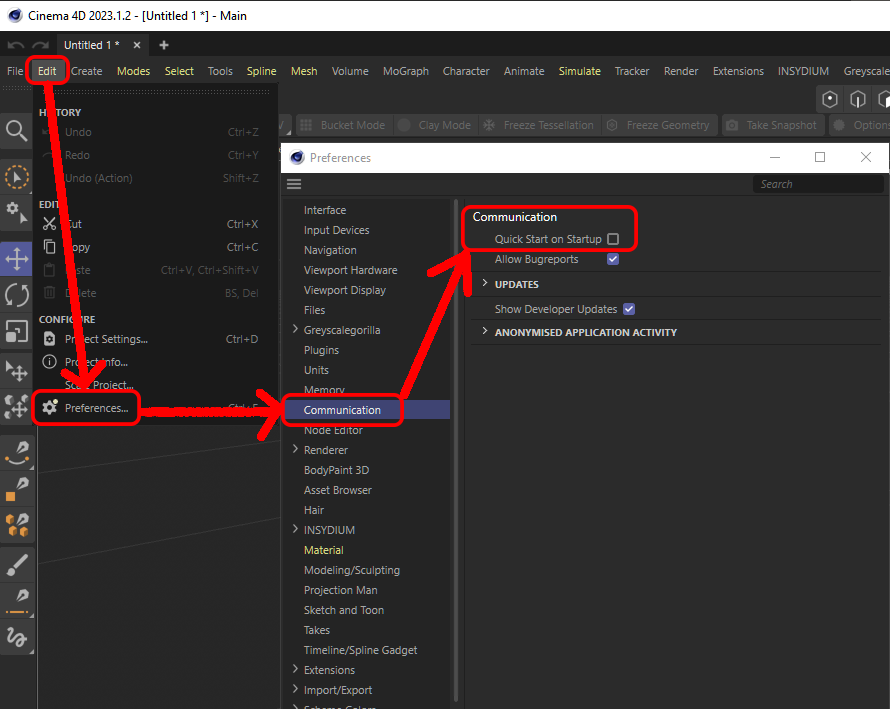Click the Freeze Tessellation snowflake icon

[x=489, y=125]
